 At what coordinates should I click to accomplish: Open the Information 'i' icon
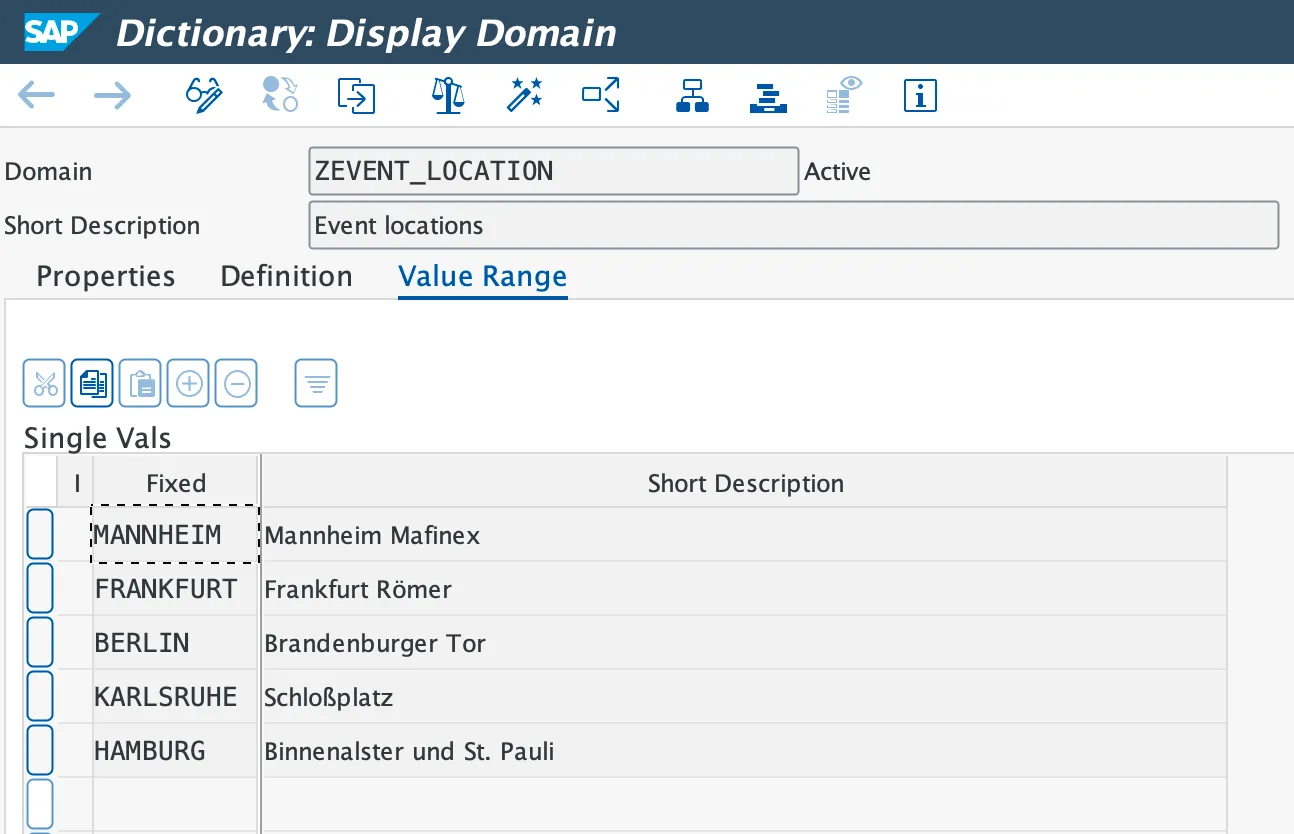pos(919,96)
